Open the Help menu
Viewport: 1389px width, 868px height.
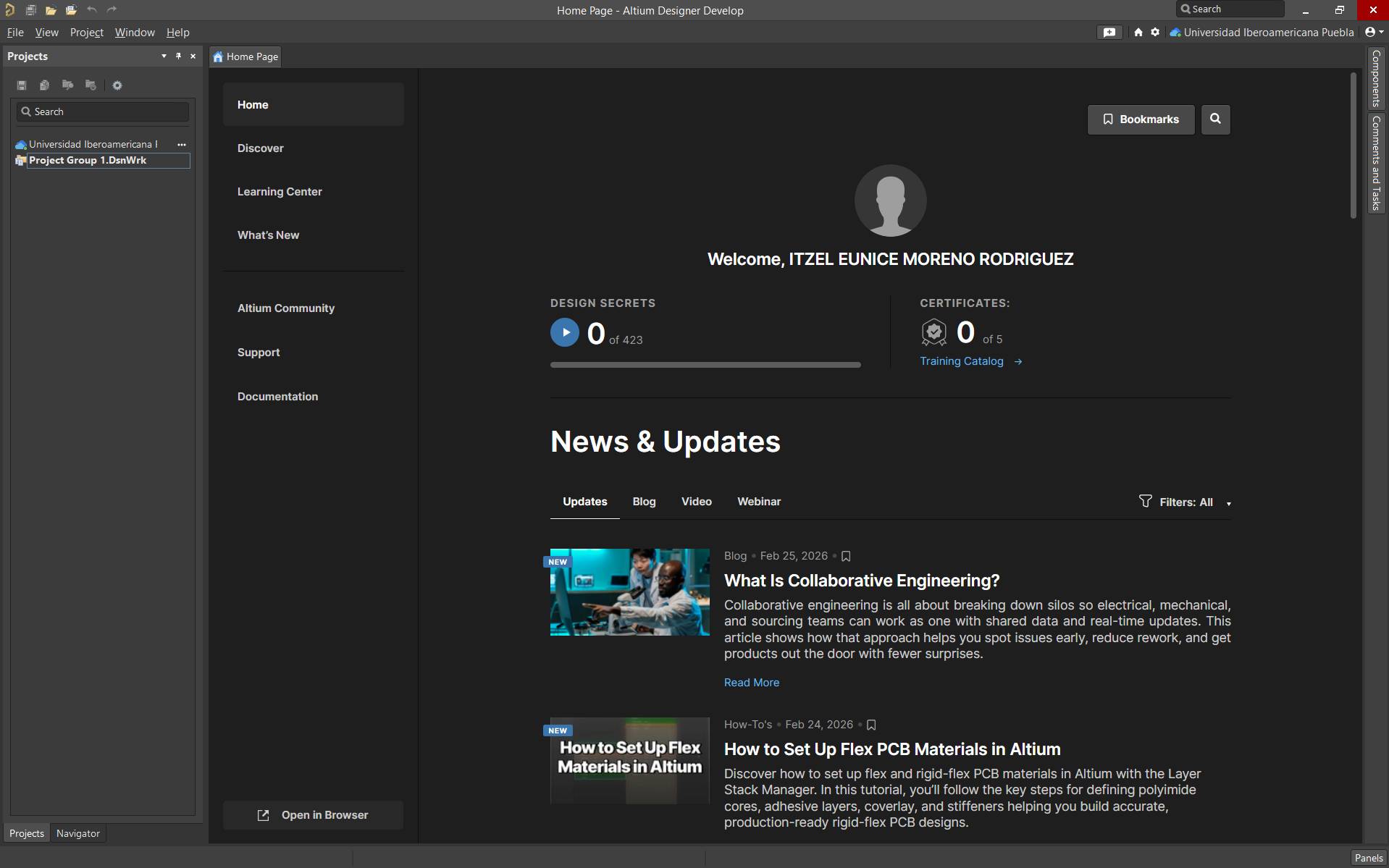click(x=177, y=33)
